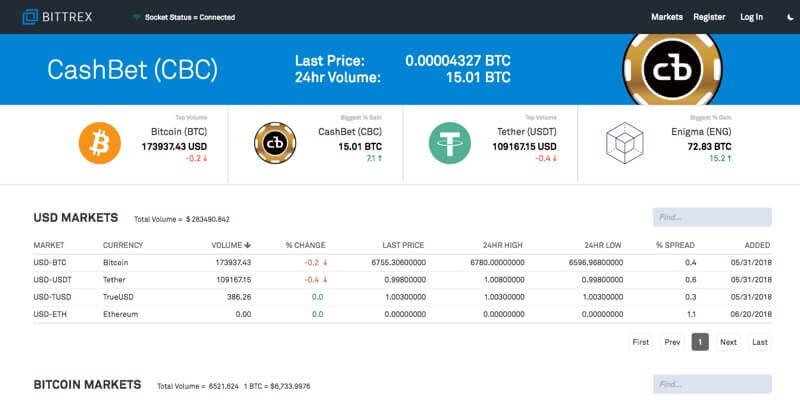Image resolution: width=800 pixels, height=400 pixels.
Task: Open the USD-TUSD market row
Action: pos(403,297)
